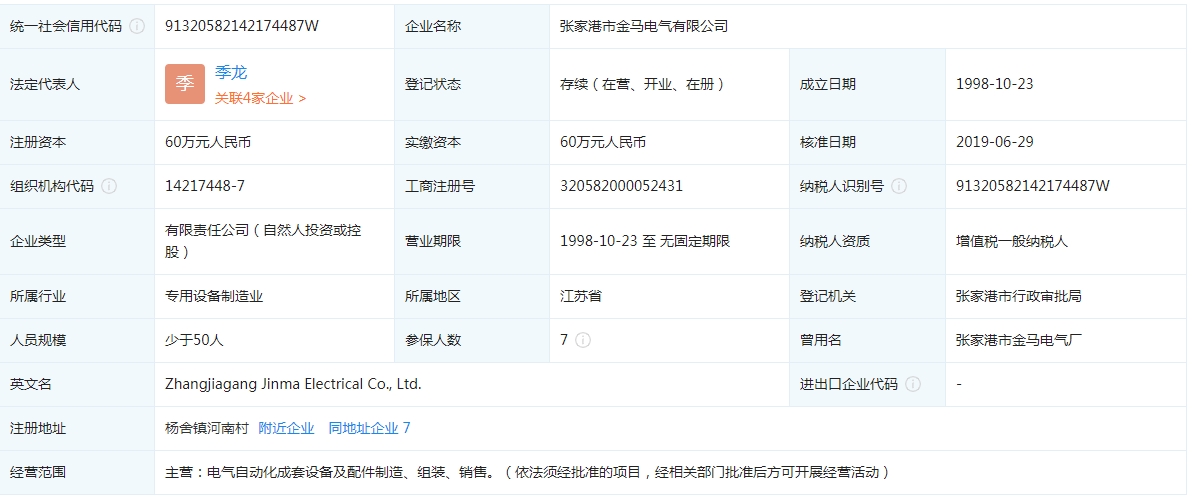Open 同地址企业 7 same-address link
This screenshot has height=500, width=1192.
coord(369,428)
